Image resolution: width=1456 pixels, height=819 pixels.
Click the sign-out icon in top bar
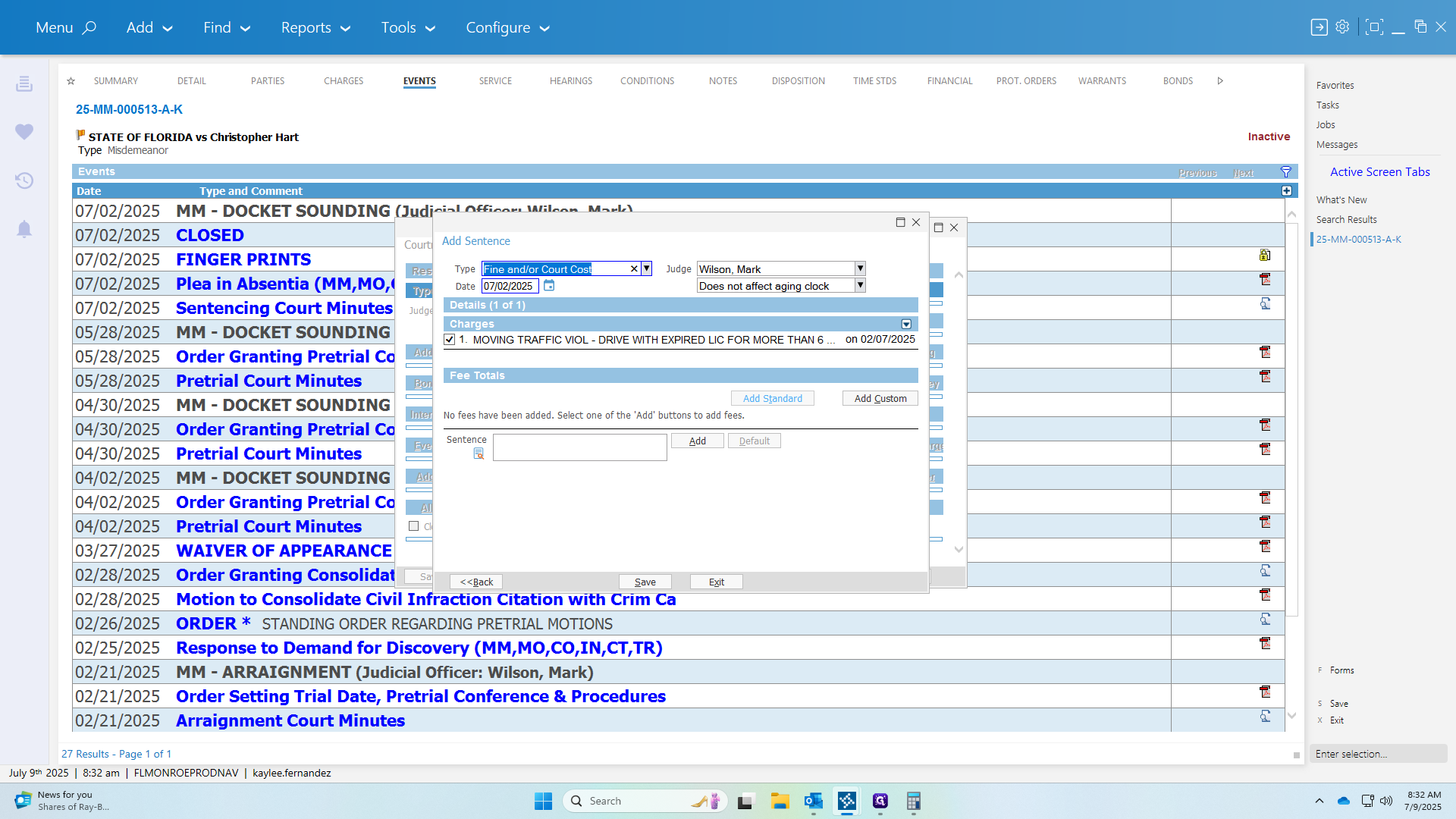point(1319,27)
